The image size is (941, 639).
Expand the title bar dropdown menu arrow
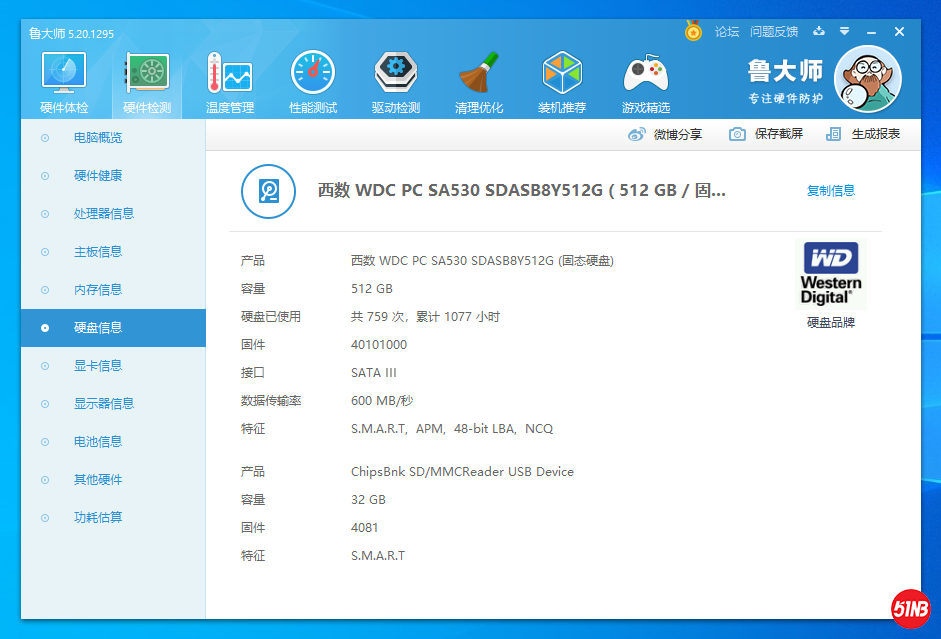click(x=845, y=32)
